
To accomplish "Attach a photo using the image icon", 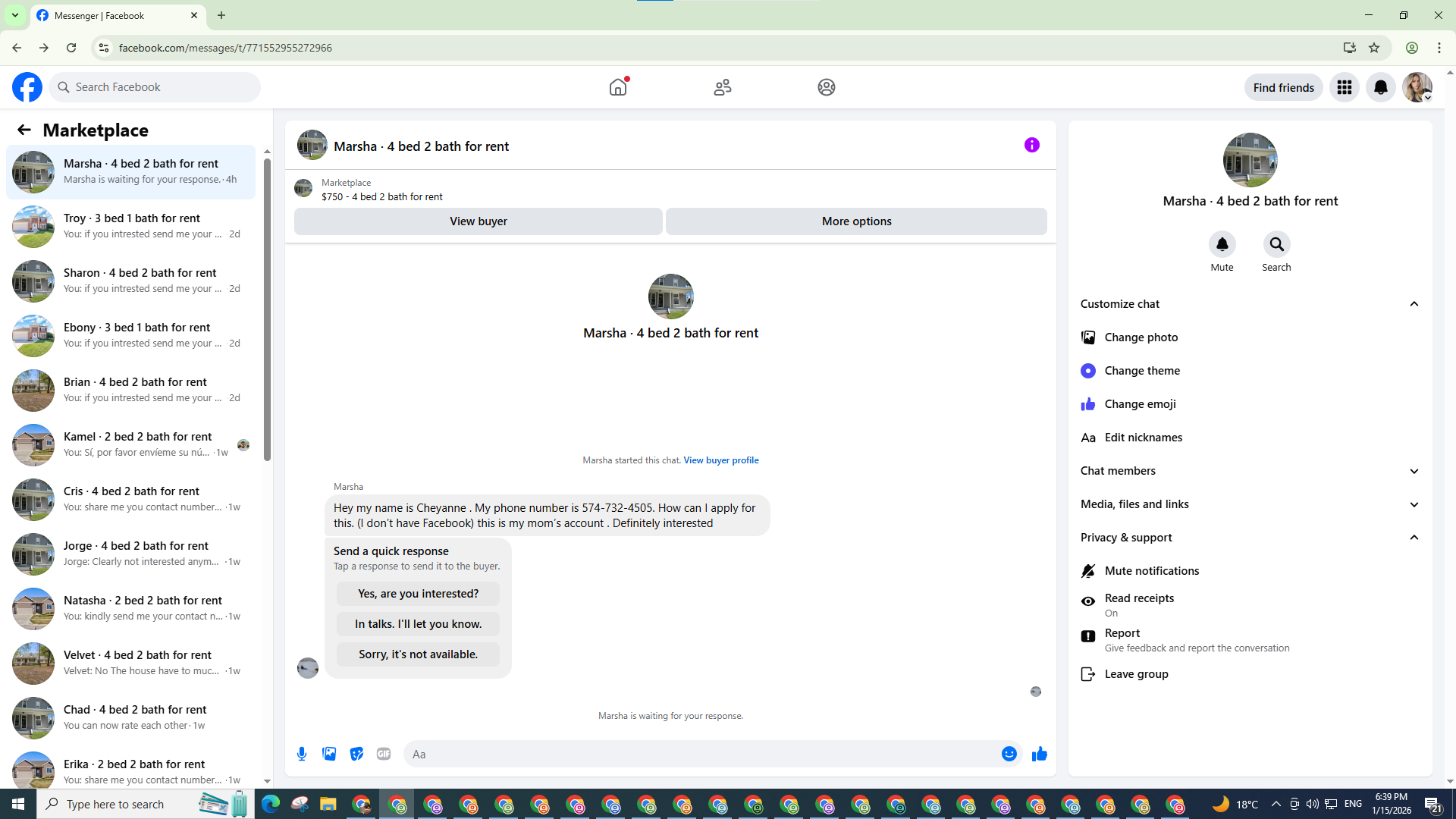I will [329, 754].
